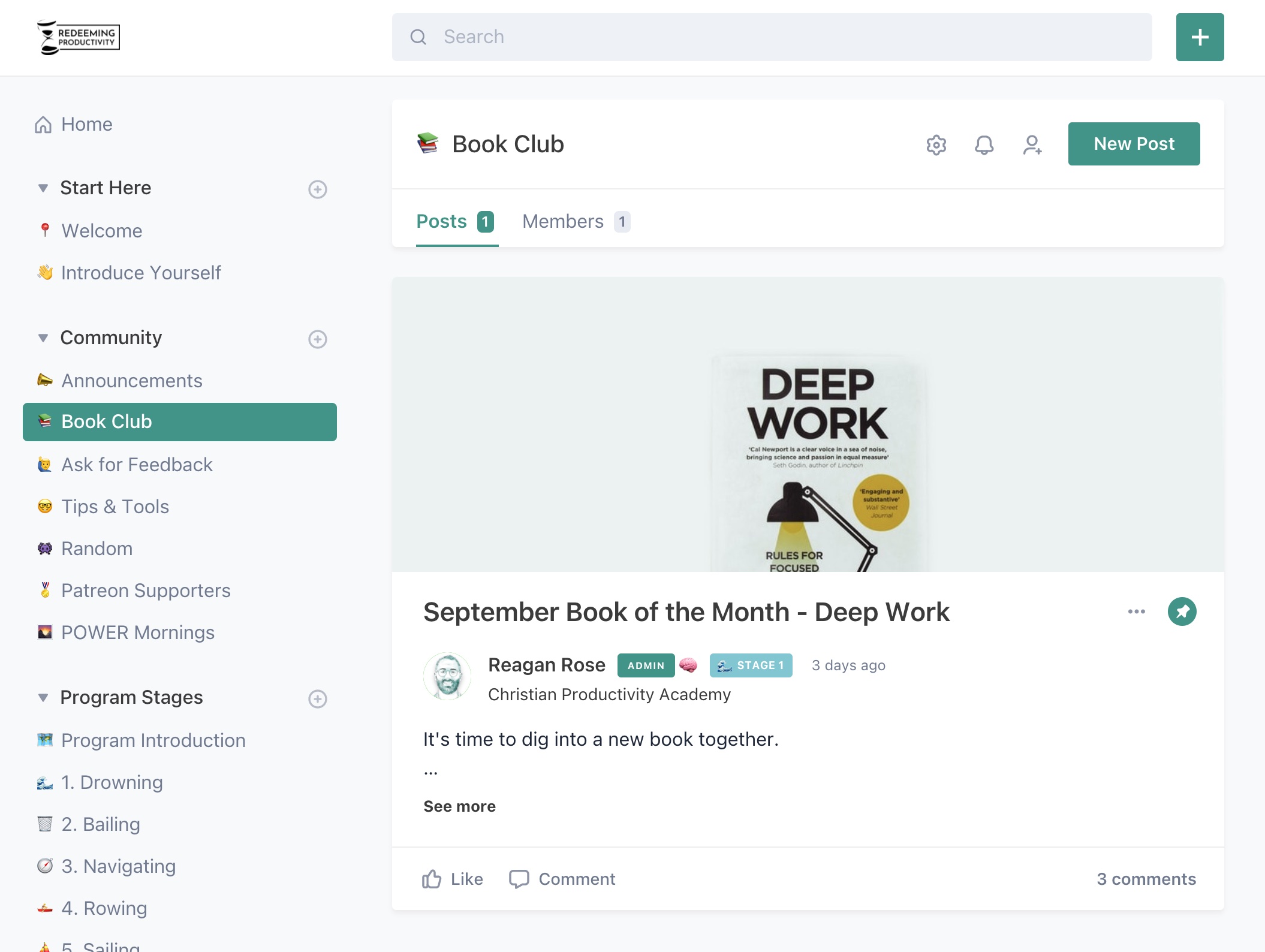Click Christian Productivity Academy text
The height and width of the screenshot is (952, 1265).
click(x=609, y=694)
